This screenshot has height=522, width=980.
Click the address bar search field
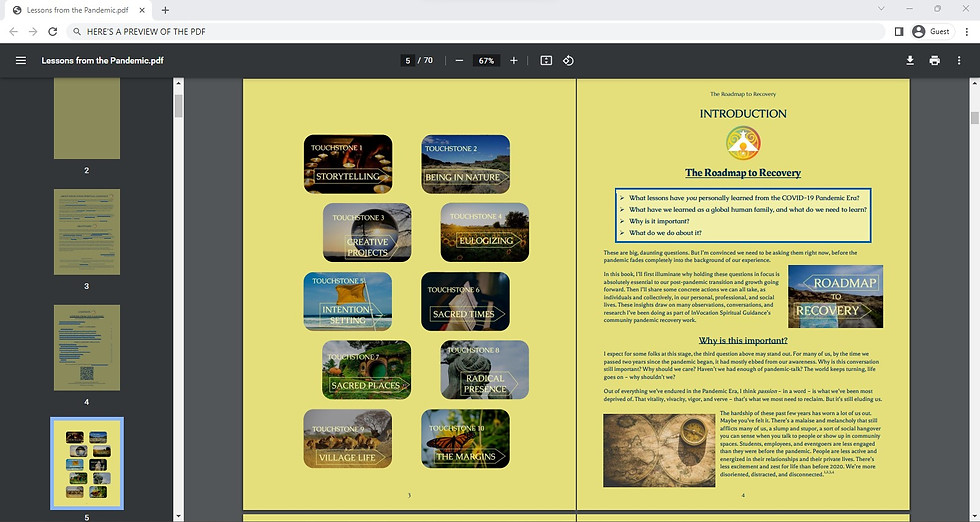475,31
